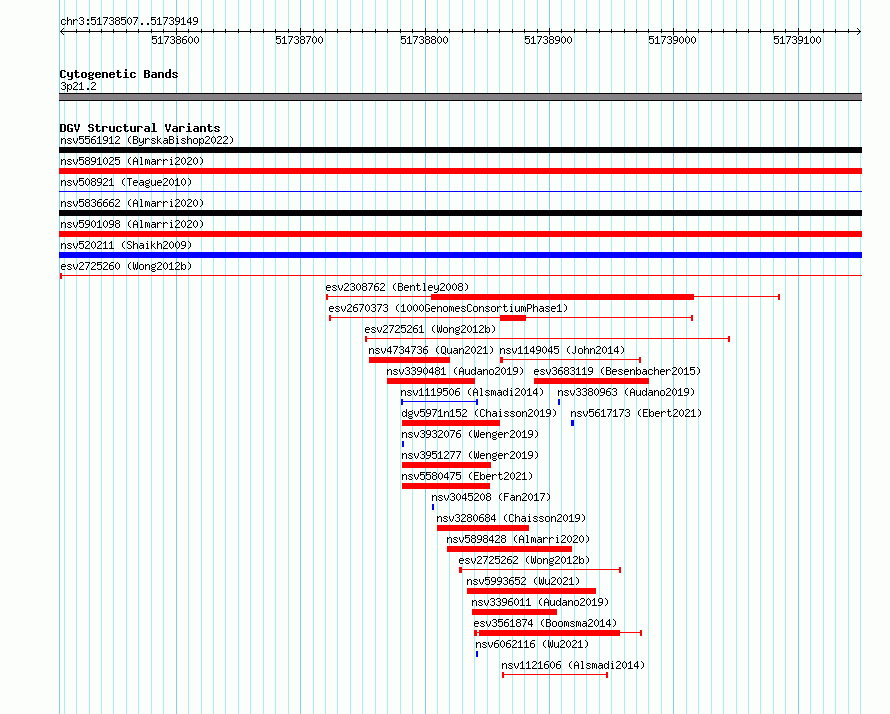Click the esv2725260 (Wong2012b) label
Image resolution: width=890 pixels, height=714 pixels.
[x=126, y=266]
